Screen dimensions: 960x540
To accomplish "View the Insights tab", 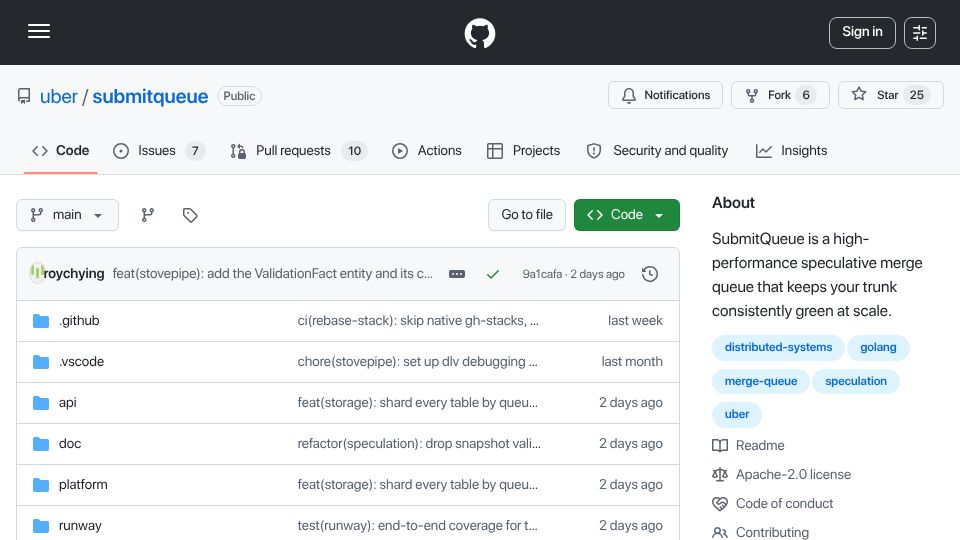I will pos(791,151).
